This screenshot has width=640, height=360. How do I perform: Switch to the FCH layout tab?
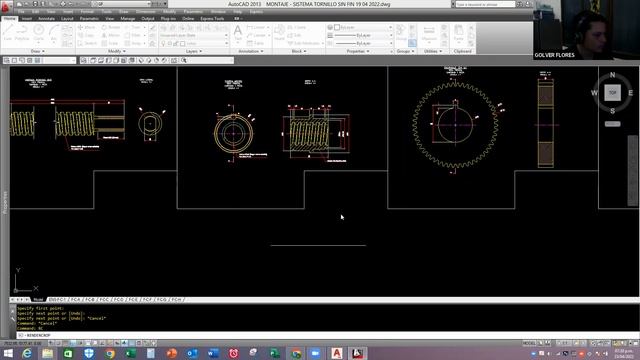[176, 300]
